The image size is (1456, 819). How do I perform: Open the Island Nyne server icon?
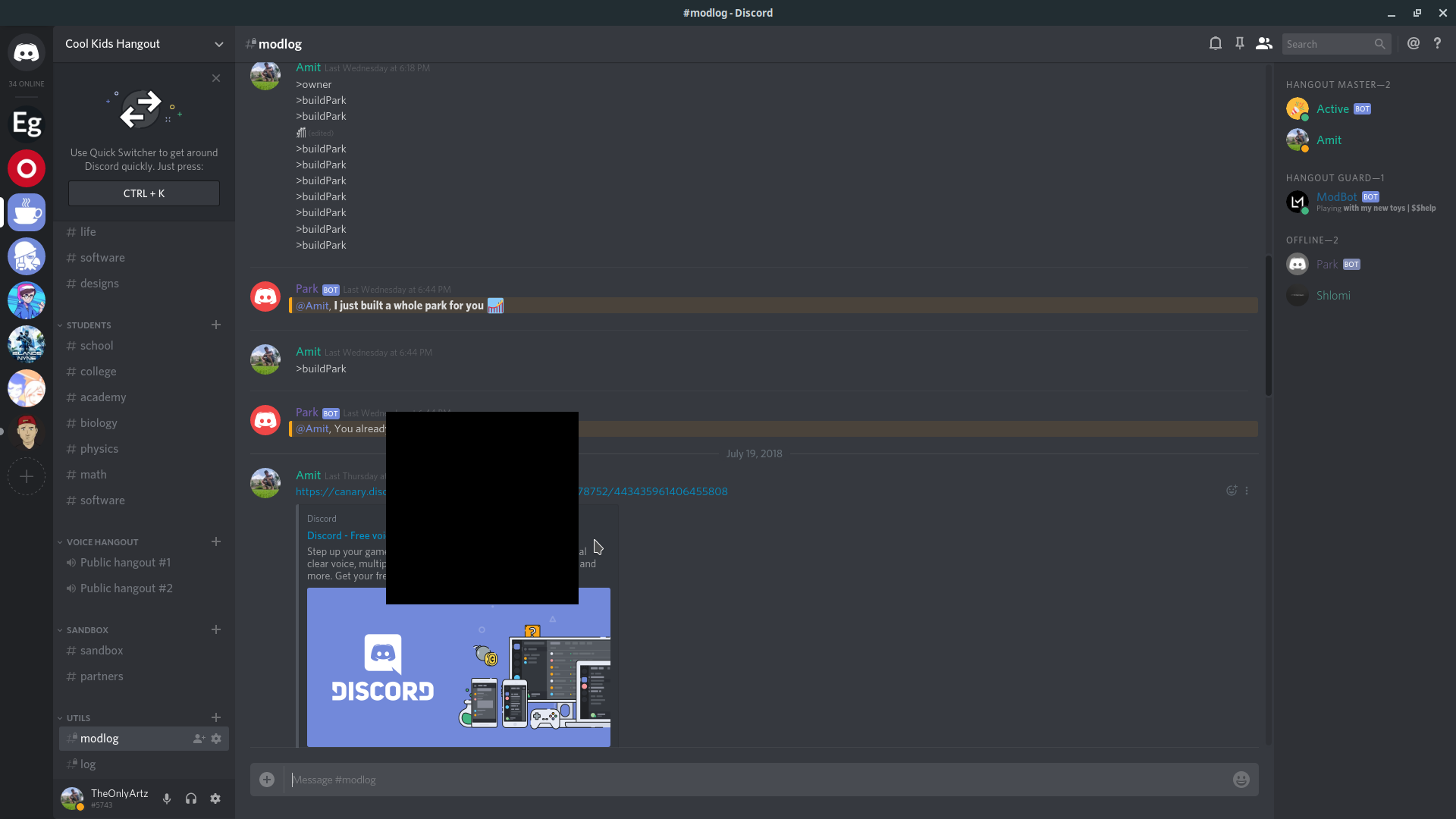27,344
